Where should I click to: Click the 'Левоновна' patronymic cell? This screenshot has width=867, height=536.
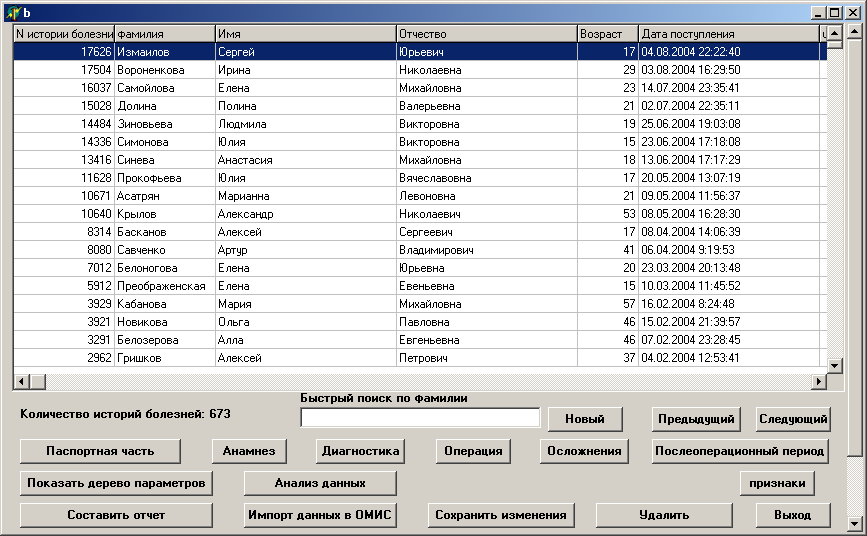coord(487,196)
